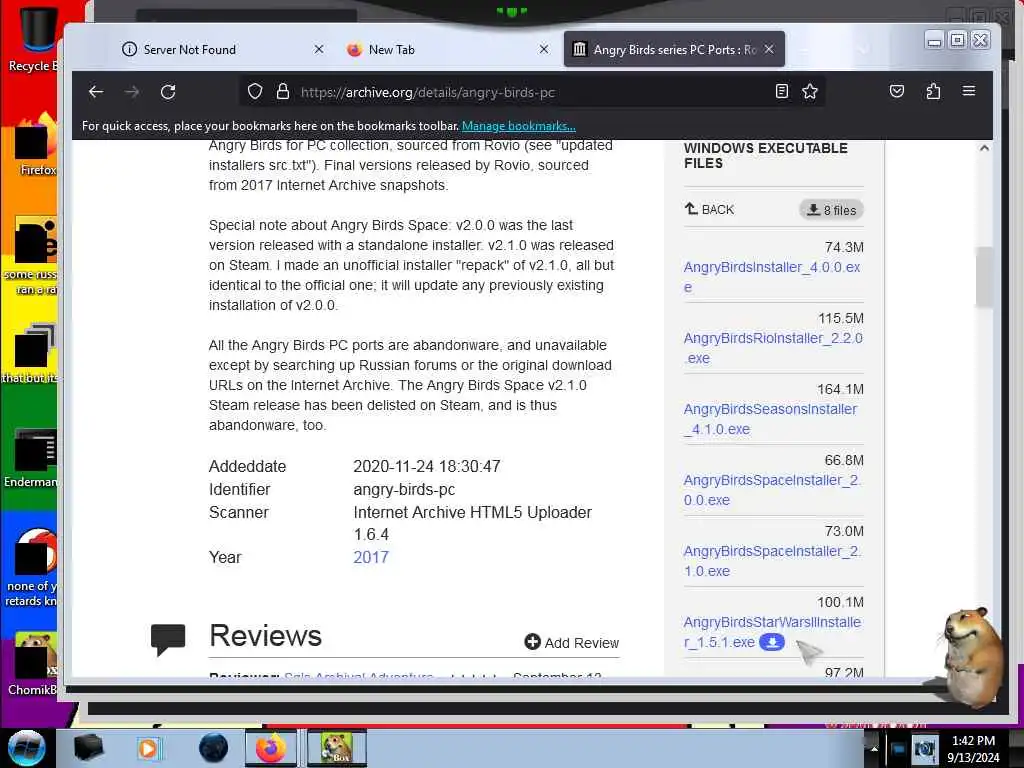Open the black box taskbar icon
1024x768 pixels.
click(88, 748)
